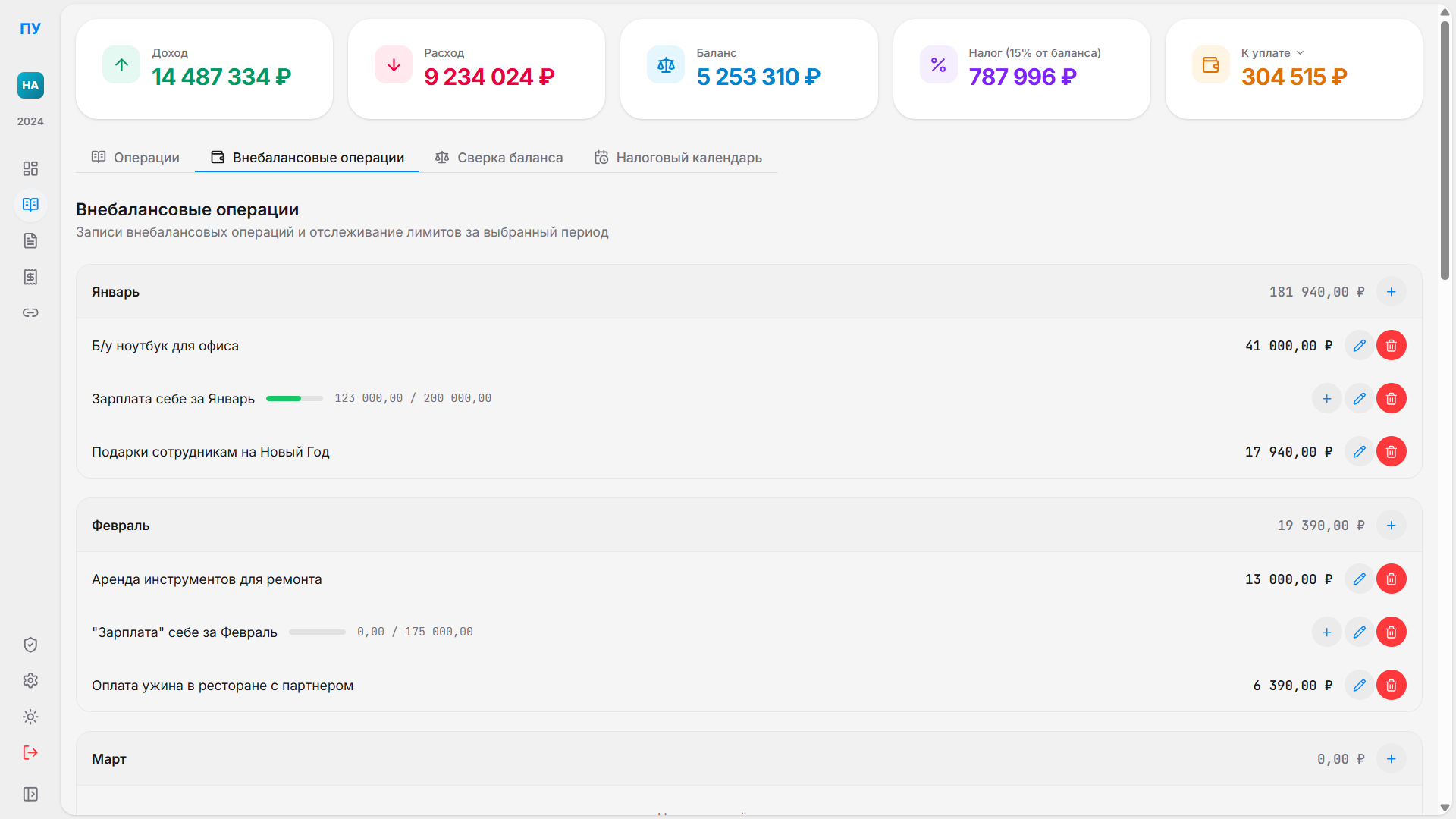Click the 2024 year selector
The image size is (1456, 819).
coord(30,121)
